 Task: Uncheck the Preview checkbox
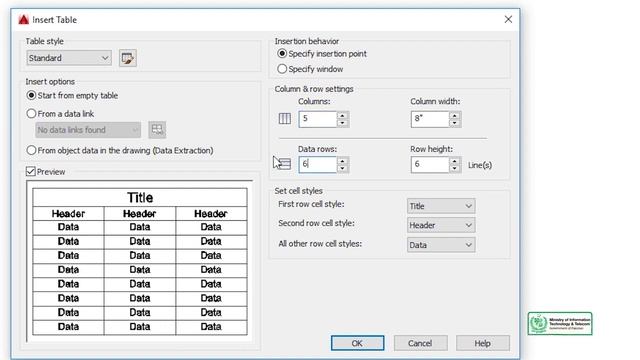pos(31,171)
